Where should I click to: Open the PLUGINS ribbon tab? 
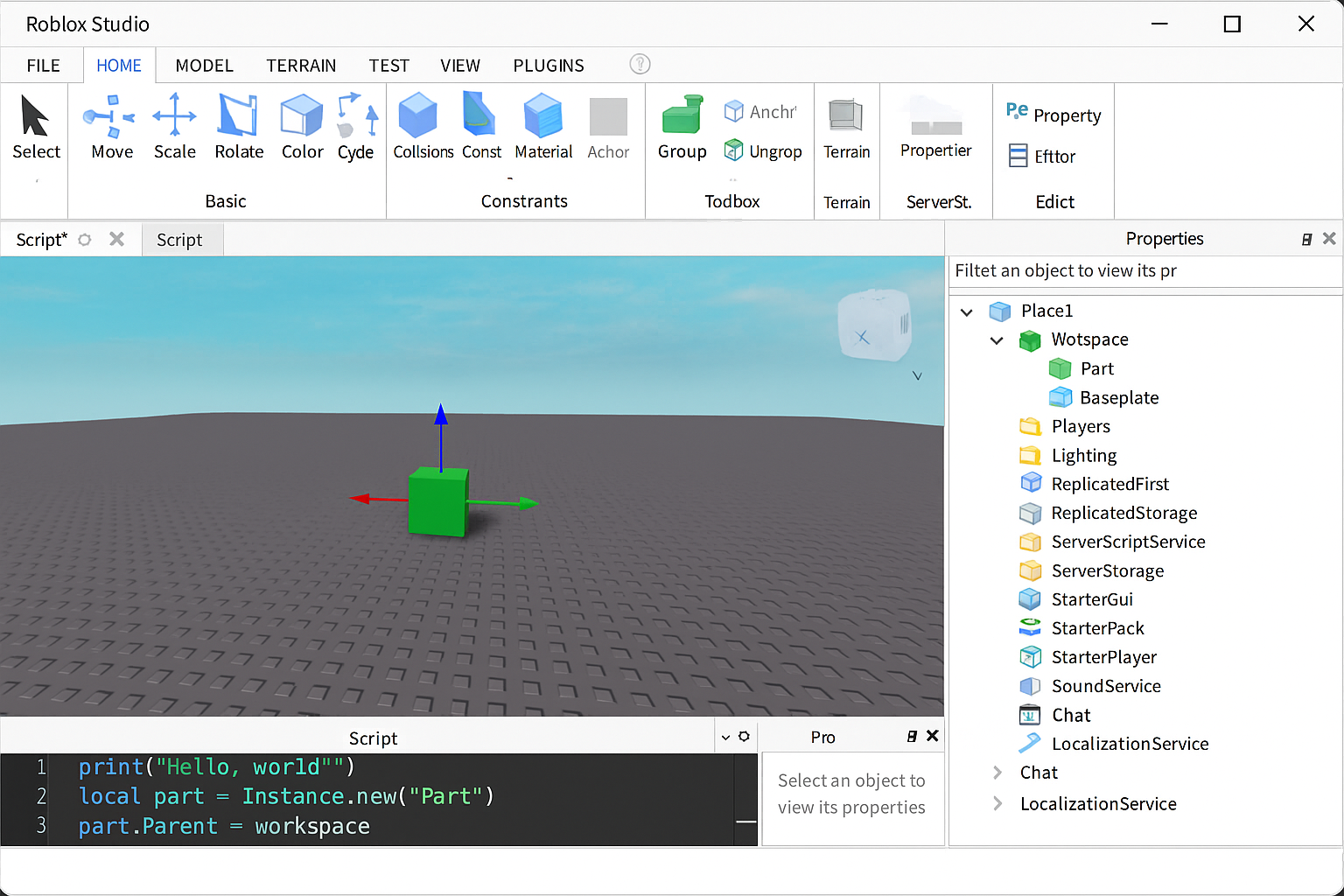[549, 66]
